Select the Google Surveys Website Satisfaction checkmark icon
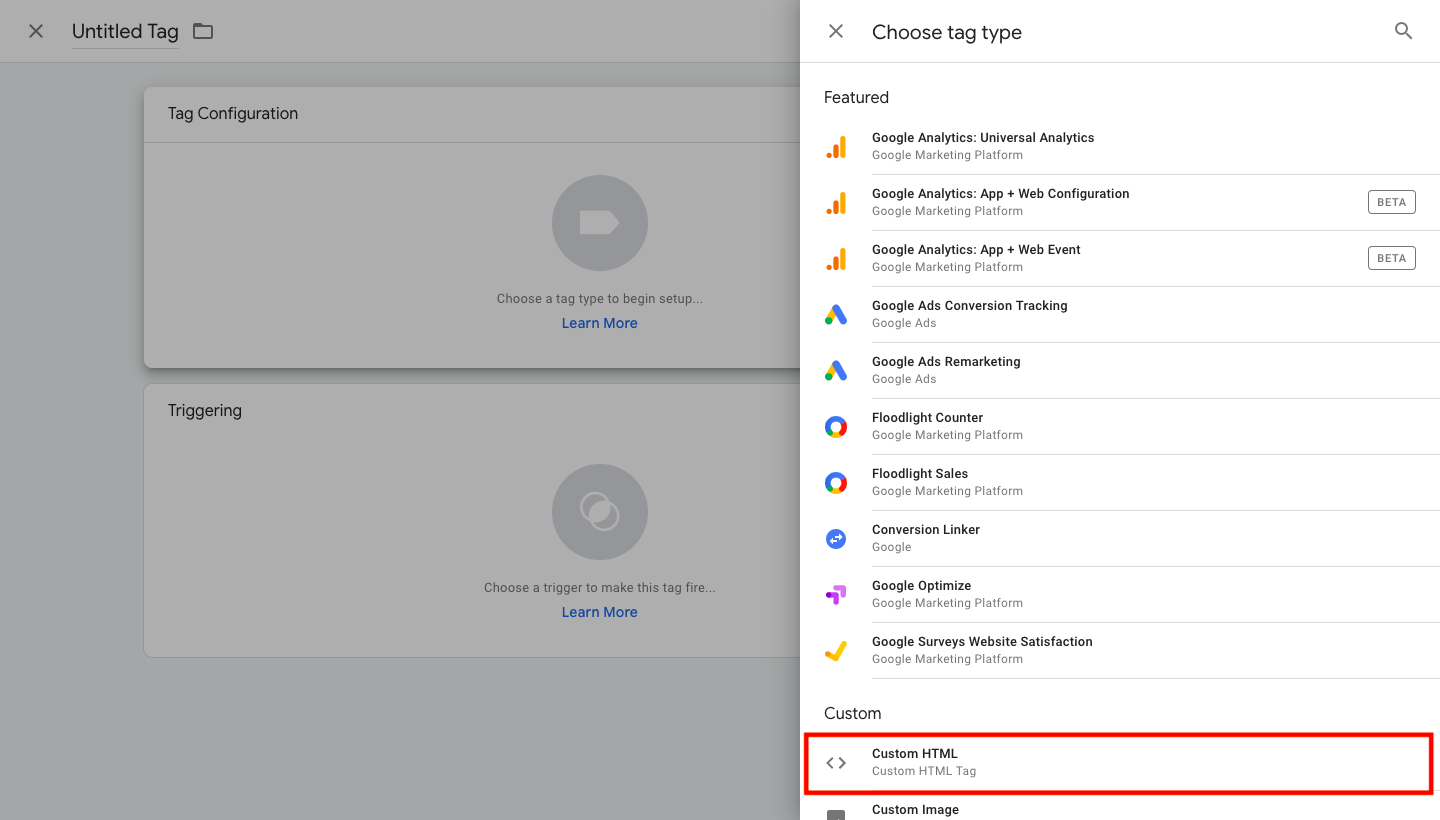This screenshot has height=820, width=1440. pyautogui.click(x=836, y=650)
